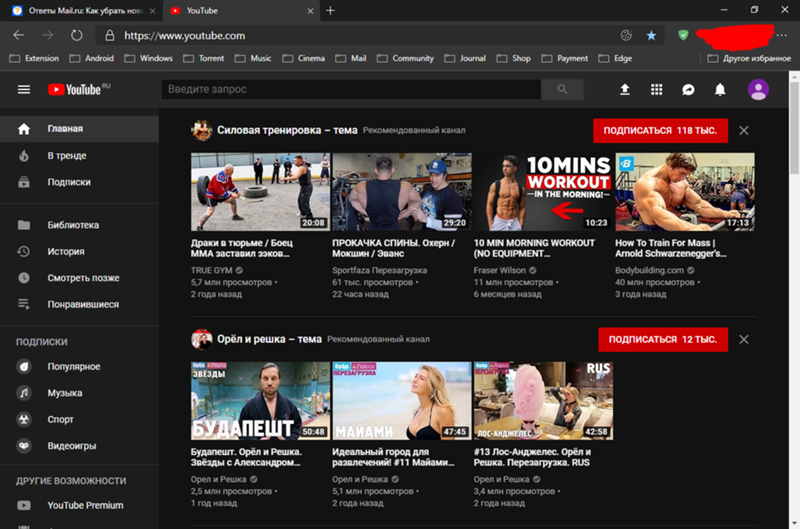Click the Орёл и решка channel avatar
The height and width of the screenshot is (529, 800).
click(202, 339)
